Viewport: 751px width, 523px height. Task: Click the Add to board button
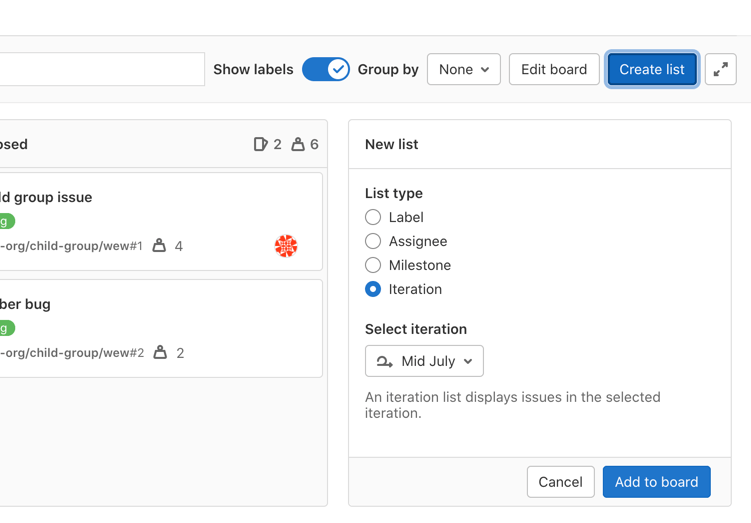click(x=656, y=482)
